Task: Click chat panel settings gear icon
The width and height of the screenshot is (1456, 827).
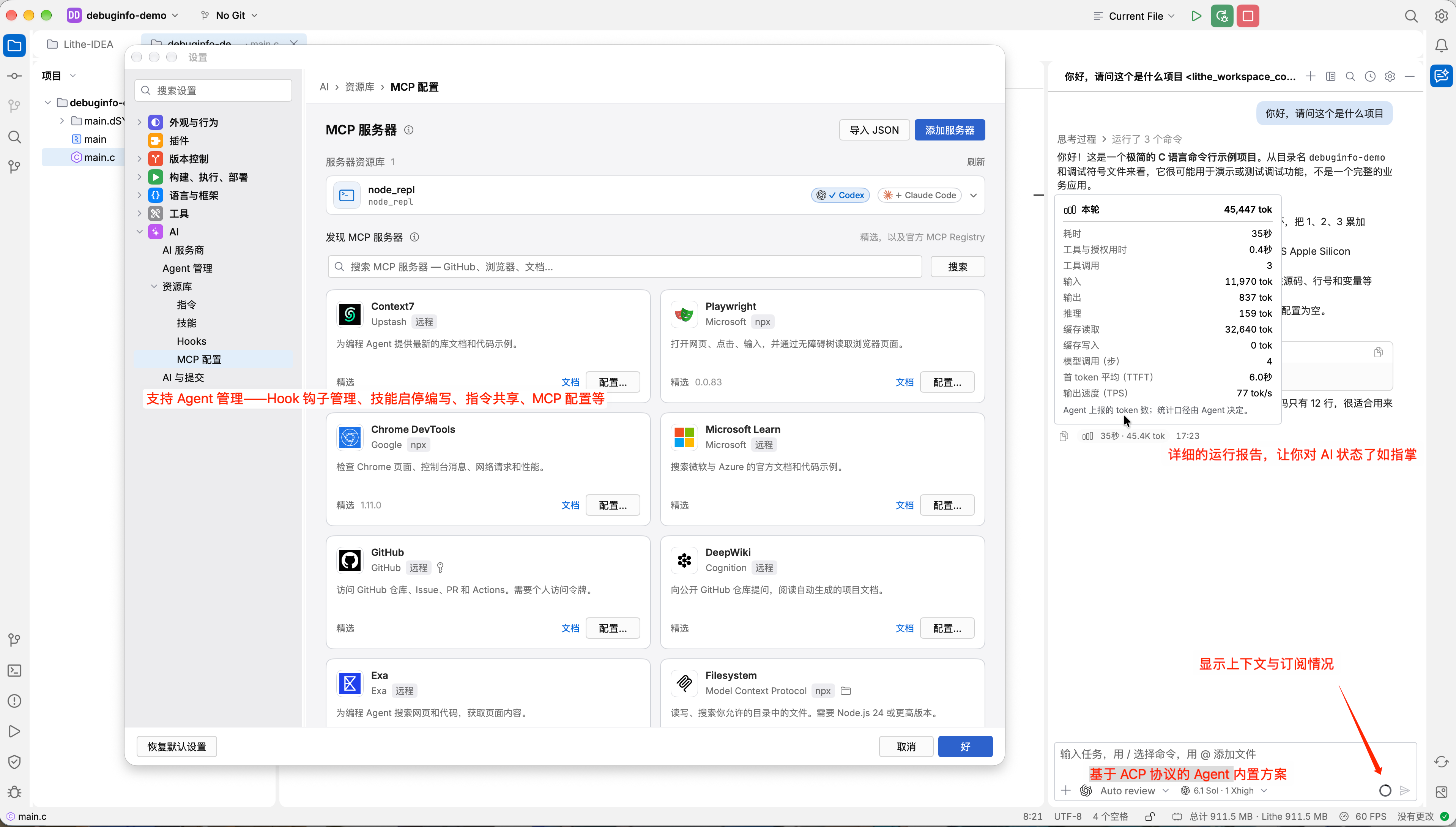Action: pos(1390,76)
